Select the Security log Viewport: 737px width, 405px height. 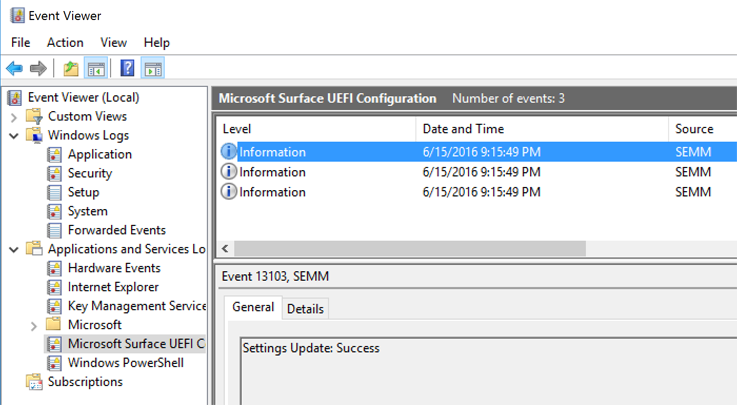[90, 174]
